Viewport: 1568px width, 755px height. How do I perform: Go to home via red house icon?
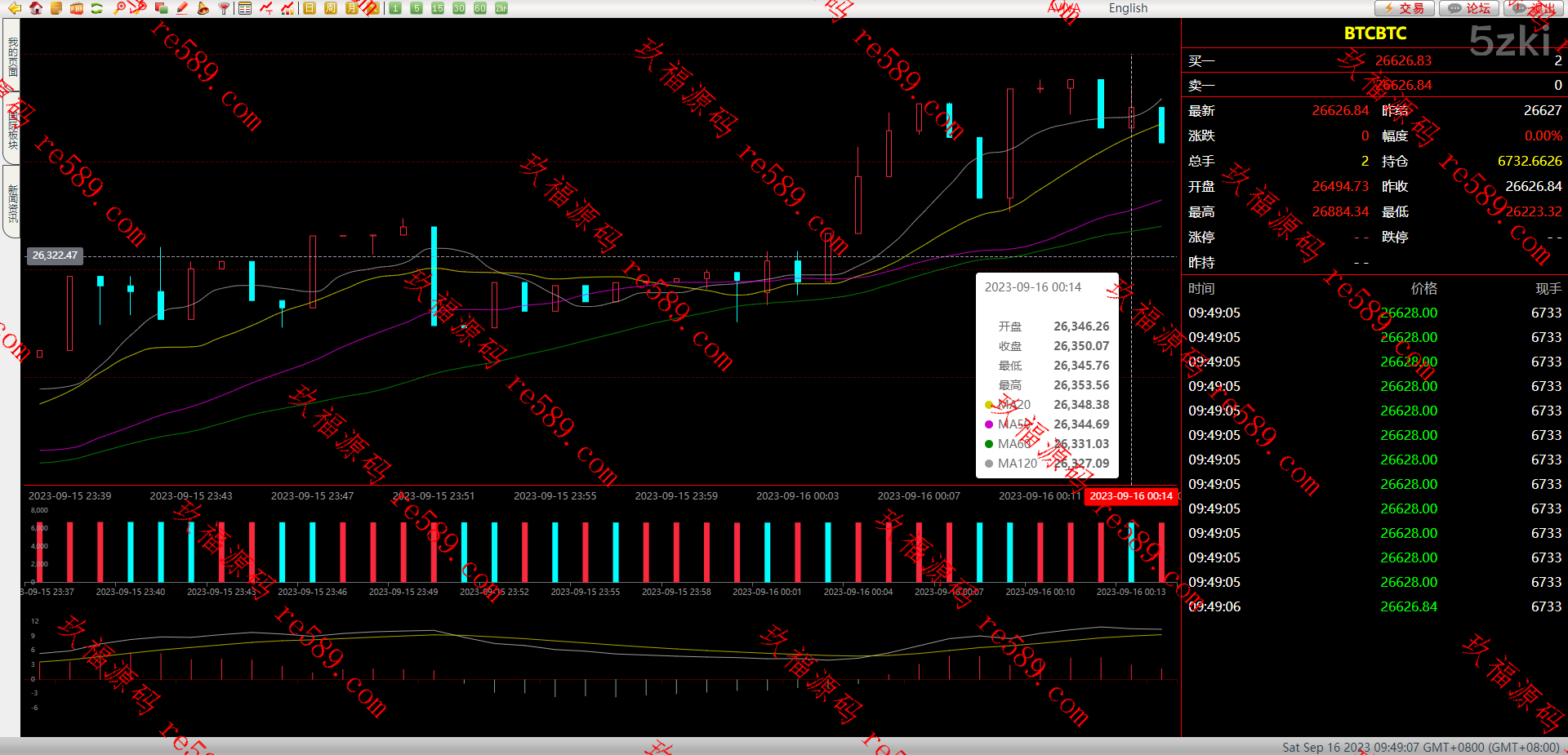[x=35, y=8]
